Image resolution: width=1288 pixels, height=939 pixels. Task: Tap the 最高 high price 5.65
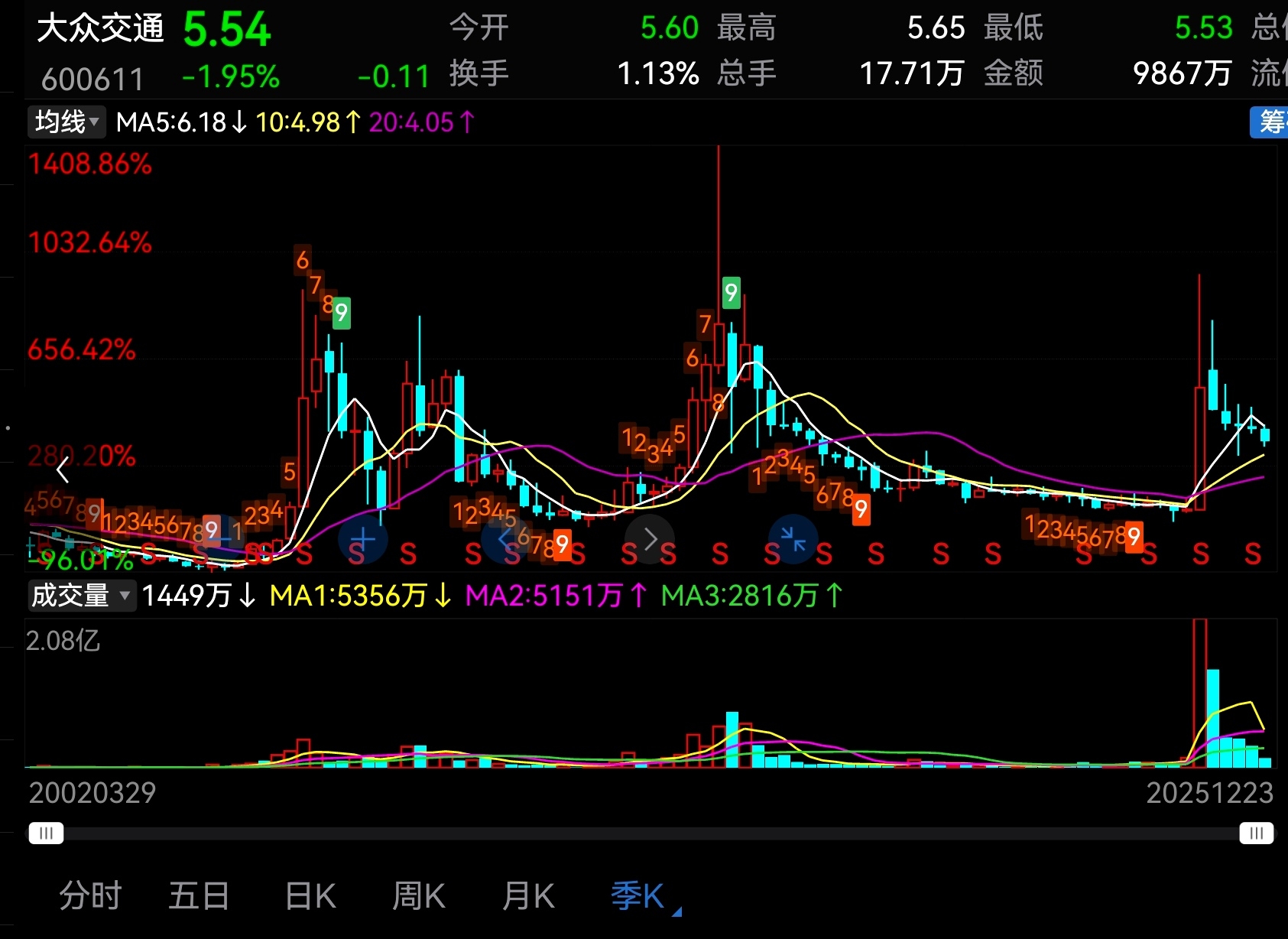[x=936, y=28]
